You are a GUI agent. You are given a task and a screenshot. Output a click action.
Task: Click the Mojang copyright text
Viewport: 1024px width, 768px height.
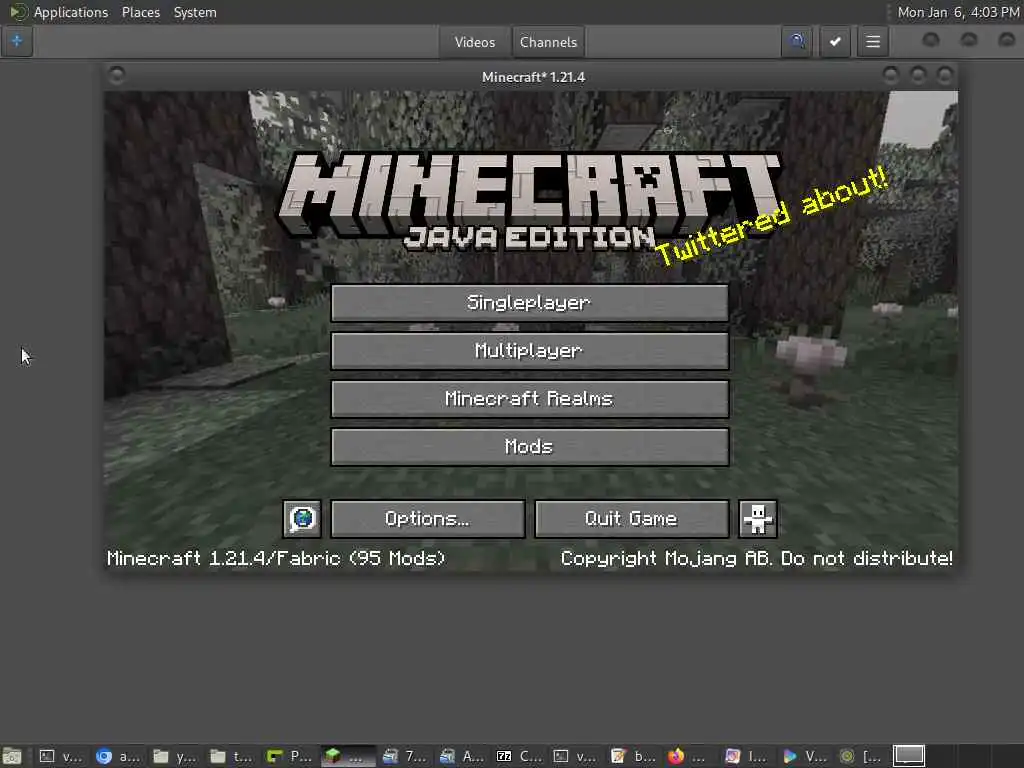click(x=756, y=558)
